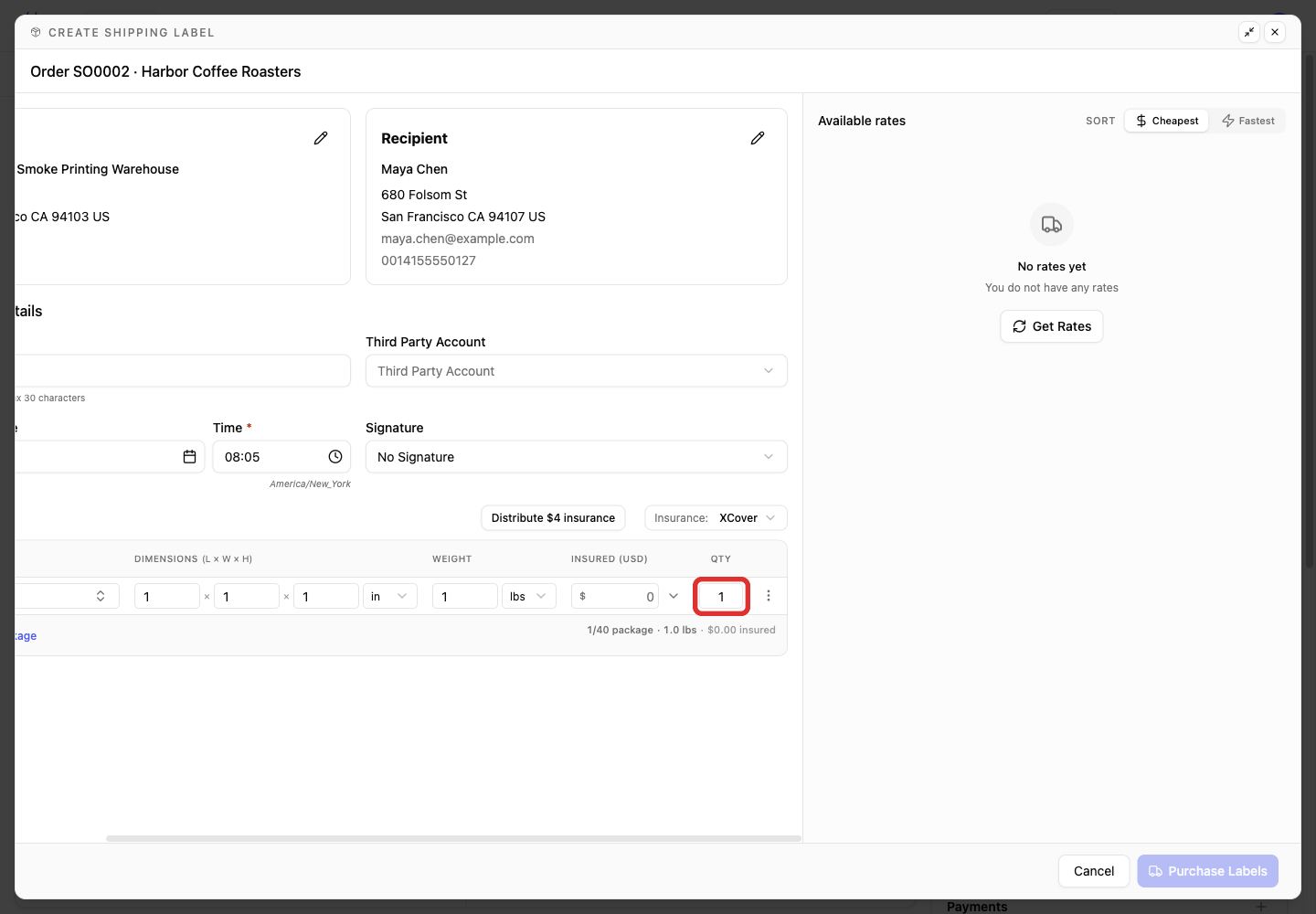Open the calendar date picker icon
The height and width of the screenshot is (914, 1316).
point(189,457)
